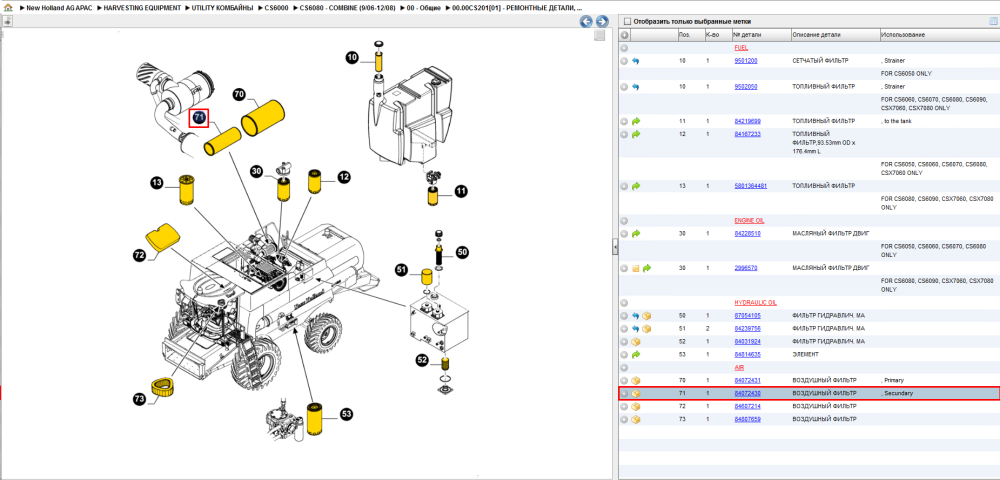Click the box icon for part 87054105

click(647, 316)
